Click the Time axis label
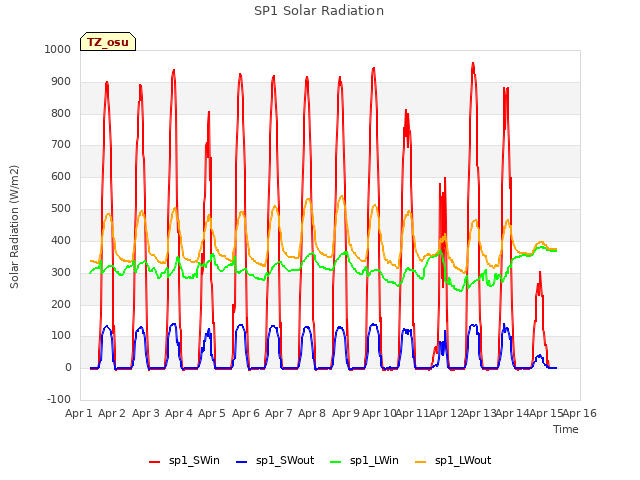This screenshot has width=640, height=480. pos(566,429)
